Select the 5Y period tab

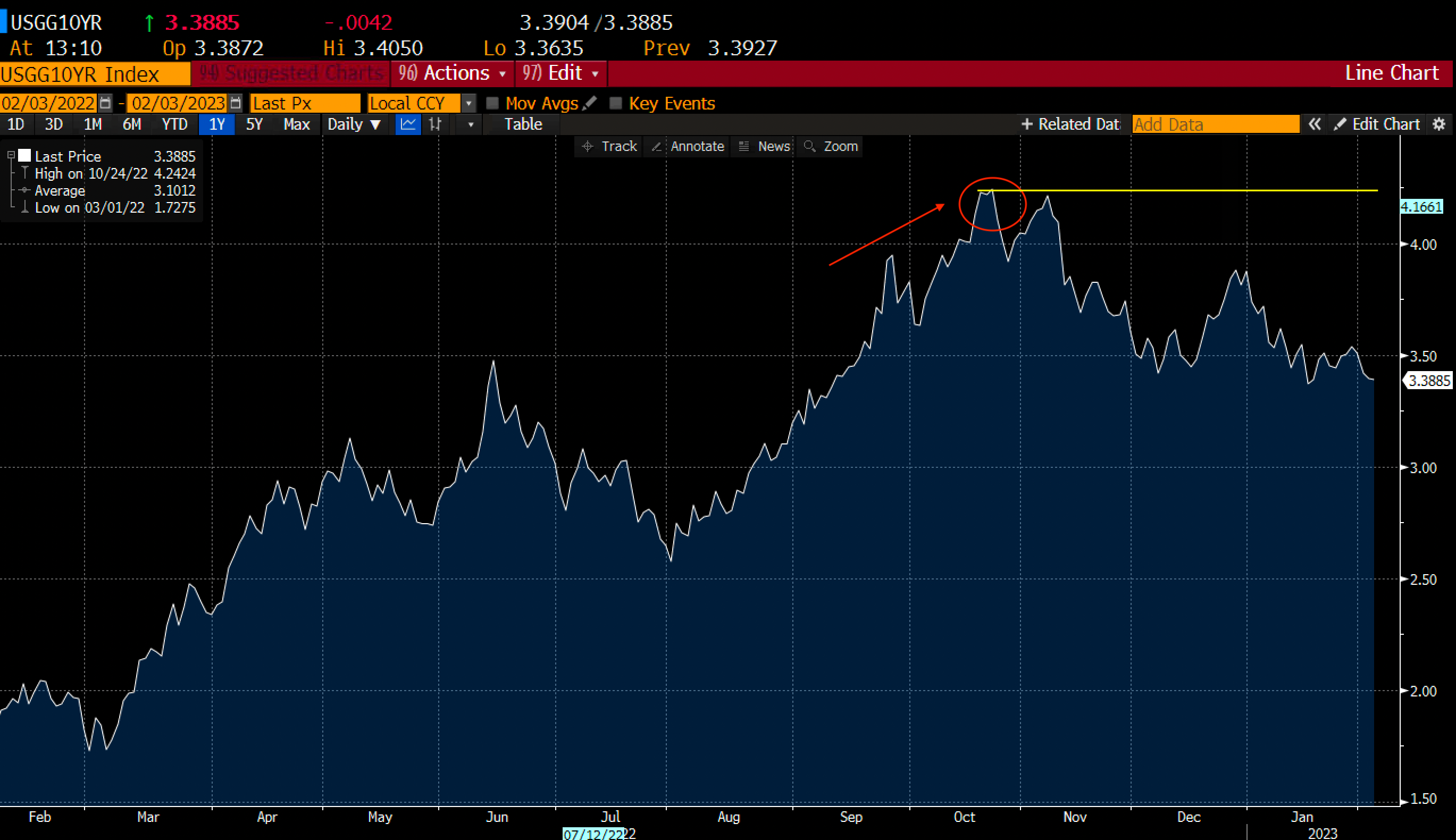[x=253, y=124]
